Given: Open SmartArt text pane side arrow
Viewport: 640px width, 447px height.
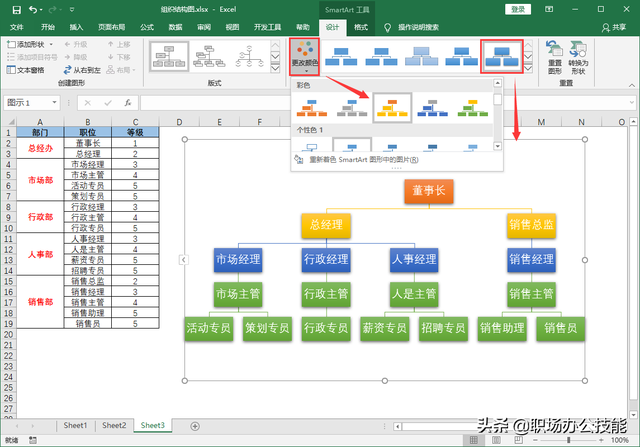Looking at the screenshot, I should pos(184,260).
